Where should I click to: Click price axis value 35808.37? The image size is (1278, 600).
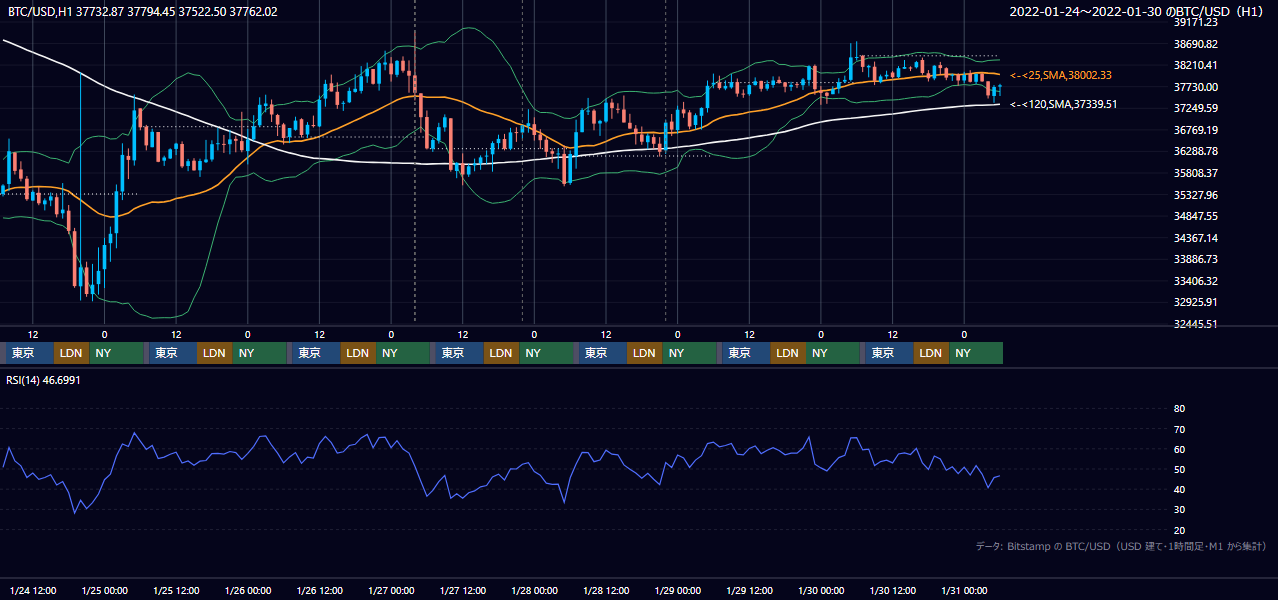pyautogui.click(x=1195, y=173)
